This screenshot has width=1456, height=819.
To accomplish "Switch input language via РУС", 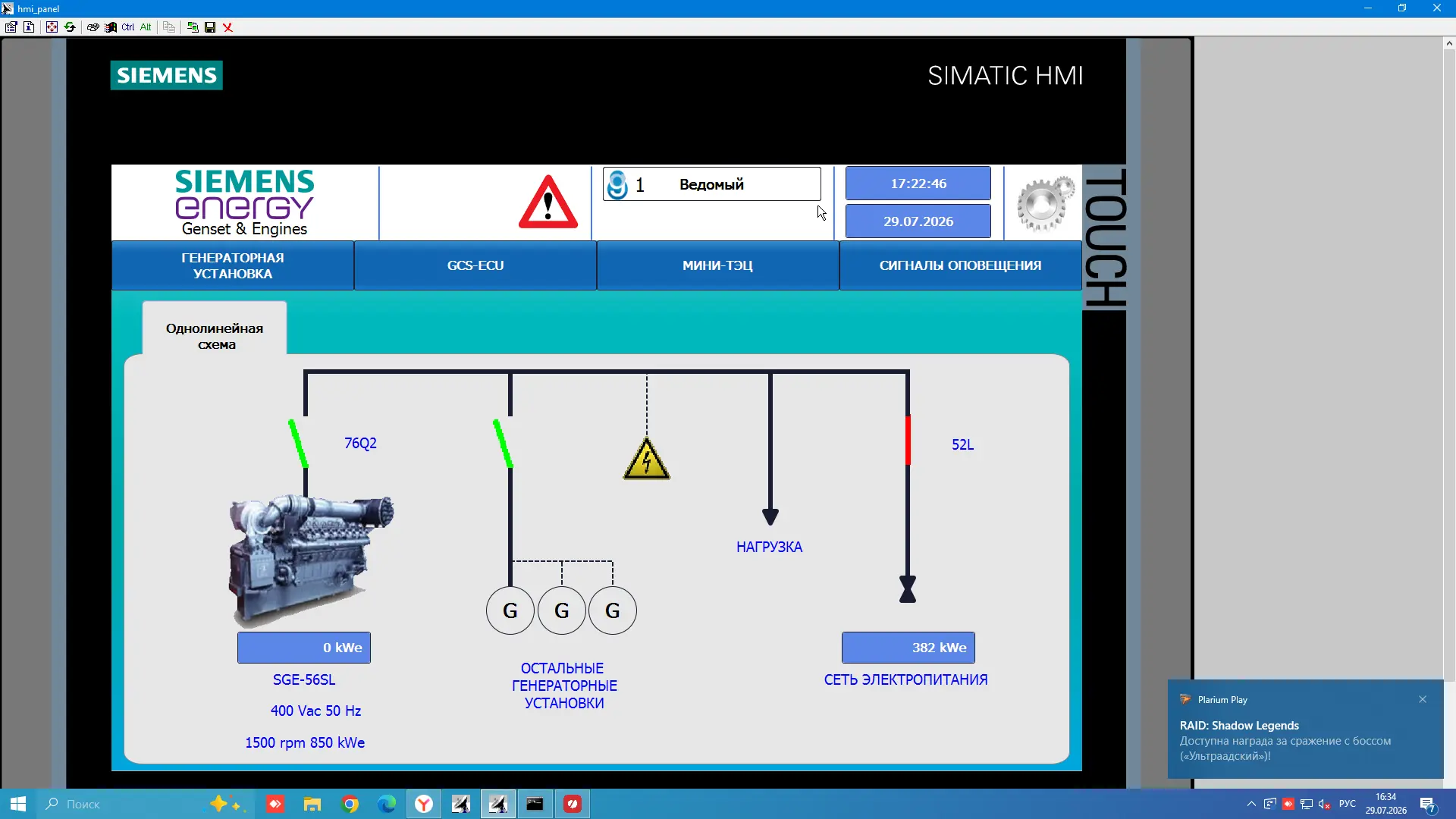I will (1348, 804).
